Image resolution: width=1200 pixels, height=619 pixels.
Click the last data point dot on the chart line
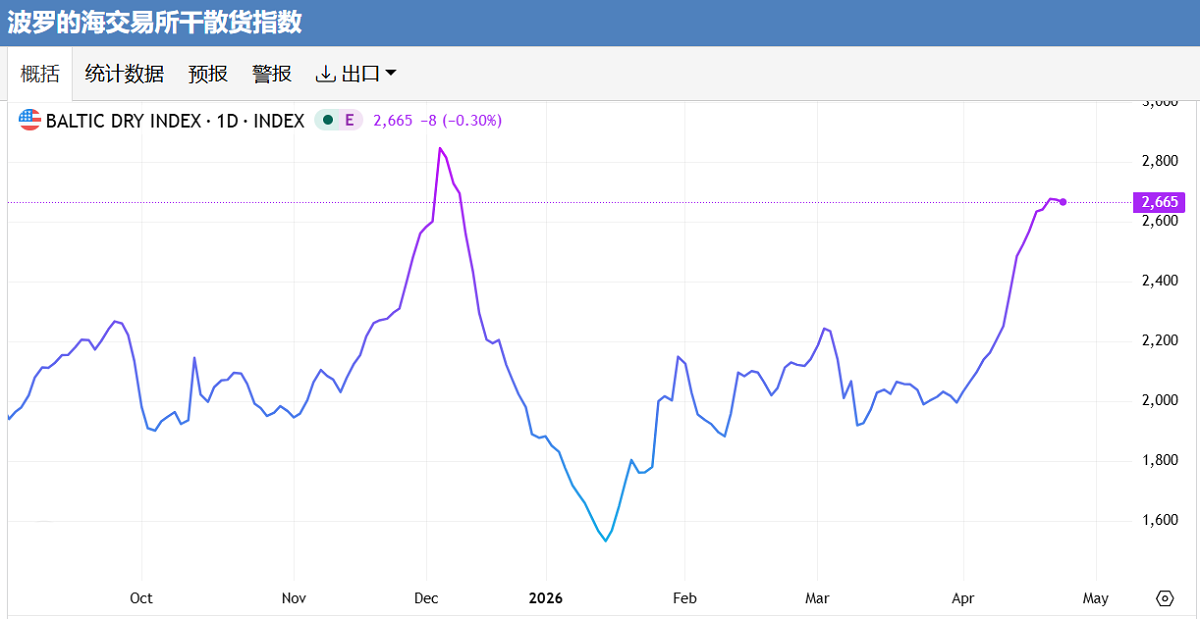[1062, 202]
